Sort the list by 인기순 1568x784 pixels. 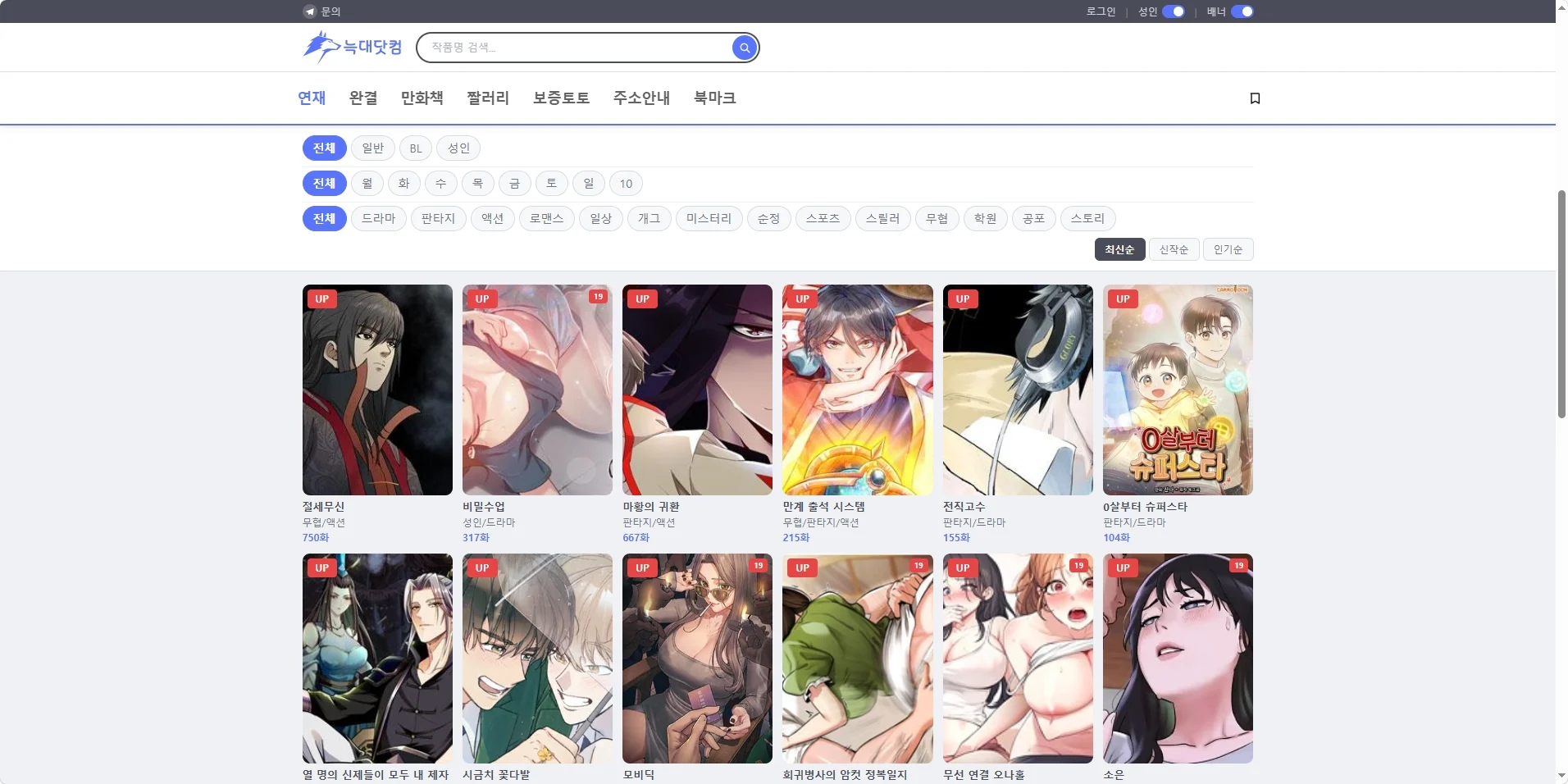pyautogui.click(x=1228, y=249)
